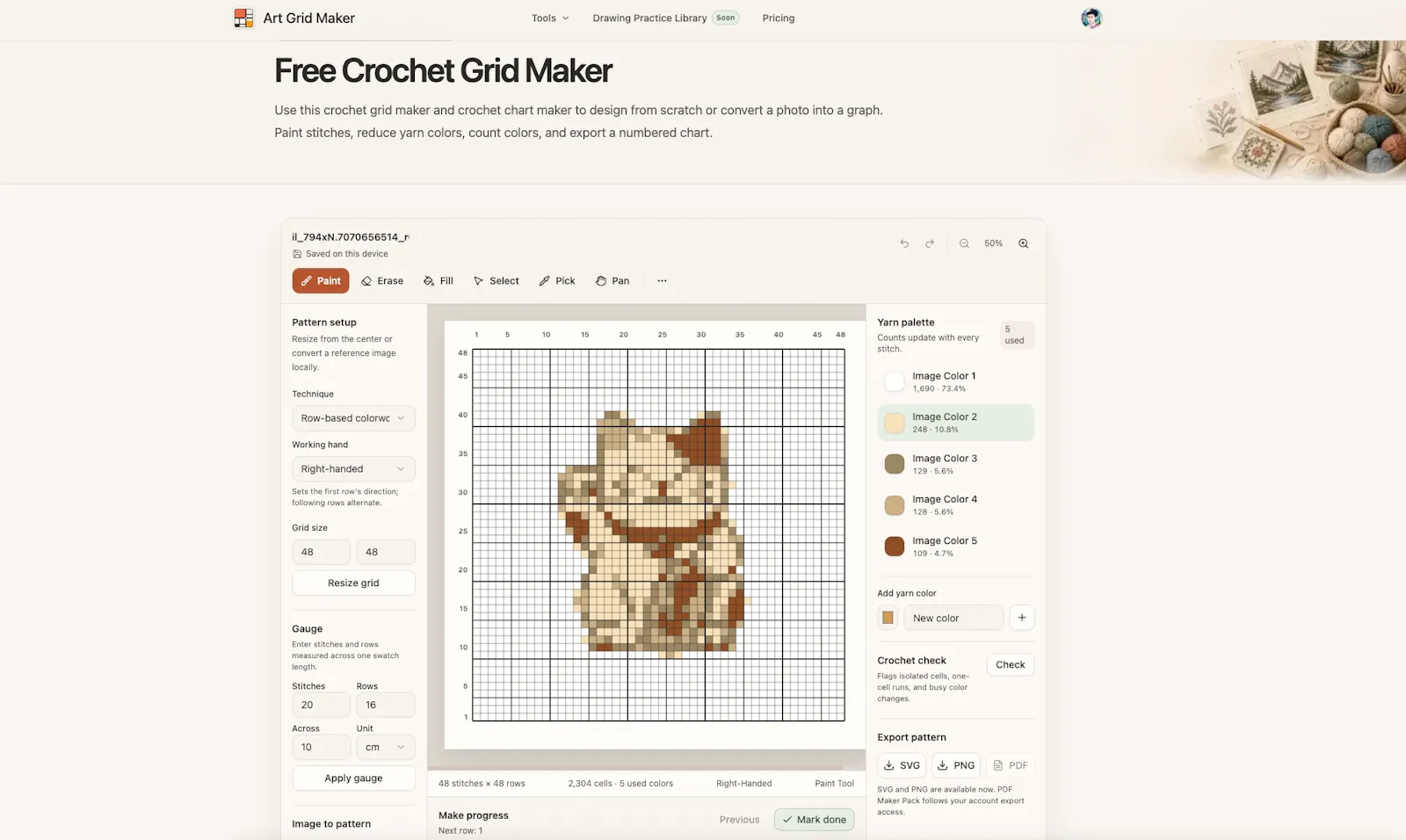Choose the Pick color tool
This screenshot has height=840, width=1406.
point(557,281)
